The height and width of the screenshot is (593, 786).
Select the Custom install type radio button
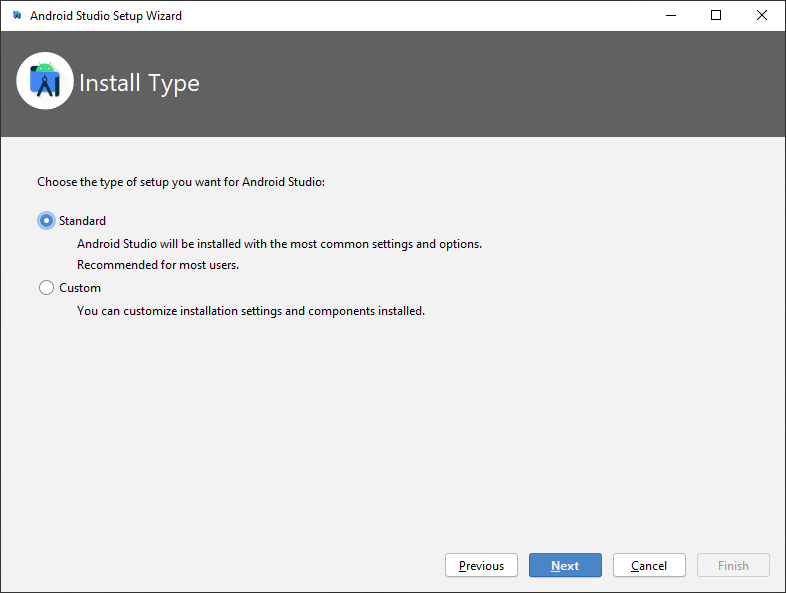[x=46, y=288]
